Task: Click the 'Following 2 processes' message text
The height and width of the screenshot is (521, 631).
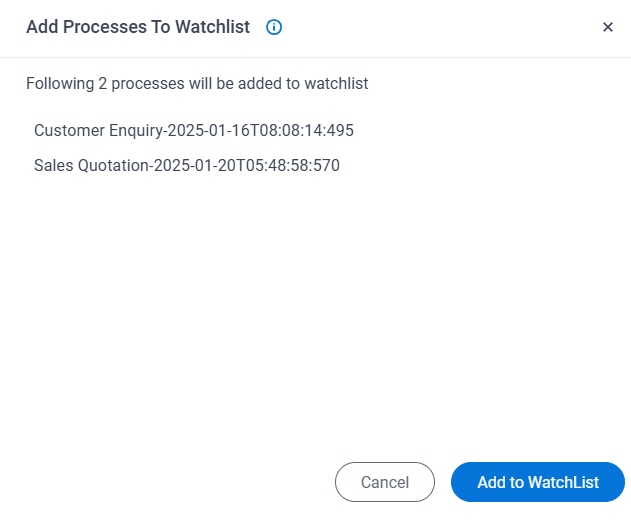Action: coord(197,84)
